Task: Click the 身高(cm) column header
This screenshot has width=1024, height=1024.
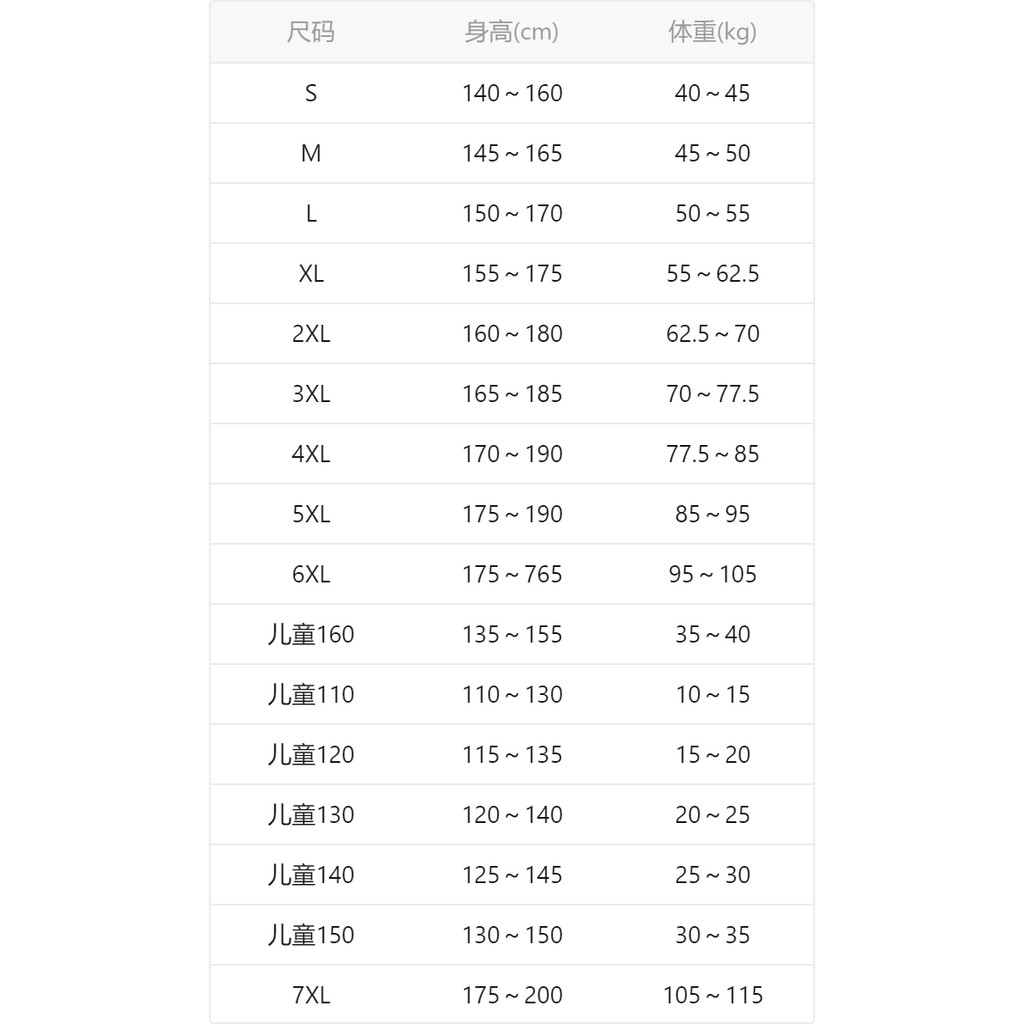Action: [511, 32]
